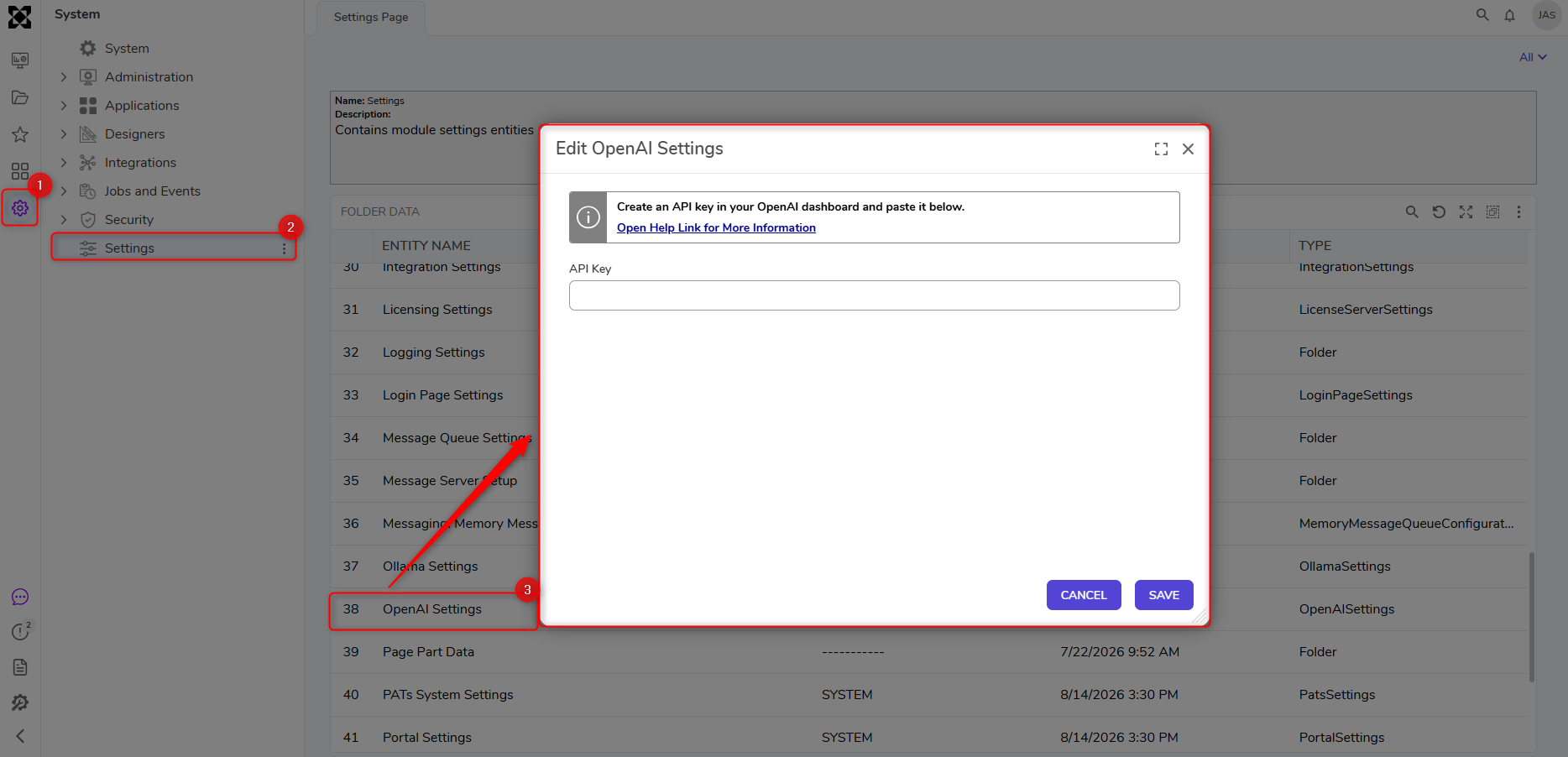Click the select-all icon in Folder Data toolbar
Screen dimensions: 1568x757
pyautogui.click(x=1492, y=212)
